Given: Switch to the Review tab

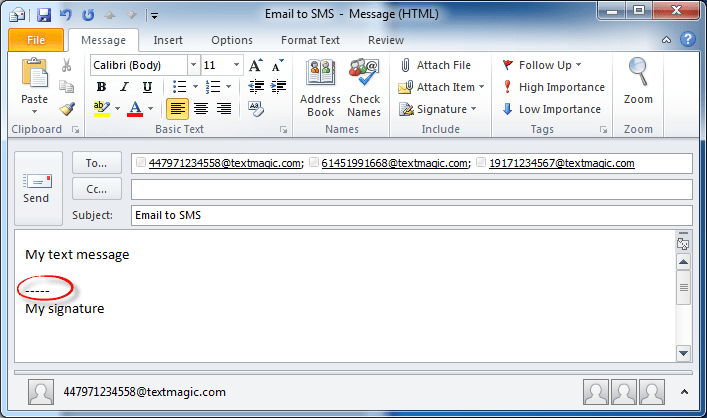Looking at the screenshot, I should [386, 40].
